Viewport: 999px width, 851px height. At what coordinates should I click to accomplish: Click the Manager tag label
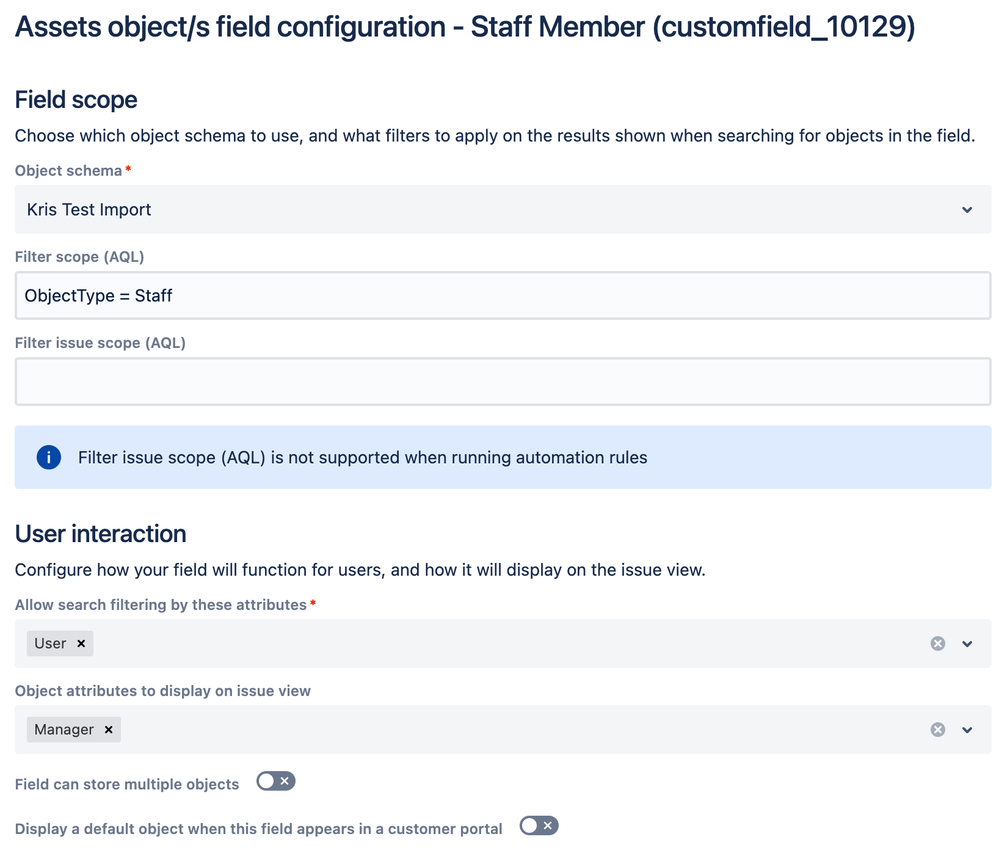pos(64,730)
